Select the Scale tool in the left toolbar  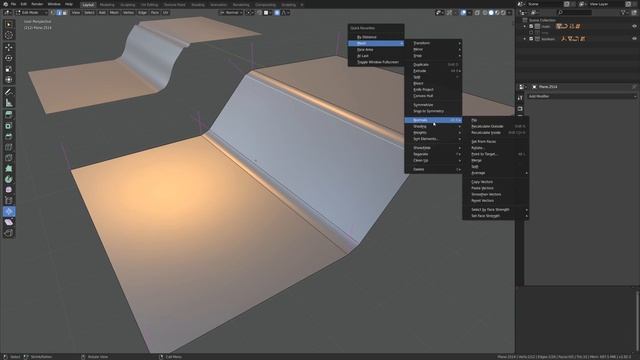pyautogui.click(x=9, y=69)
